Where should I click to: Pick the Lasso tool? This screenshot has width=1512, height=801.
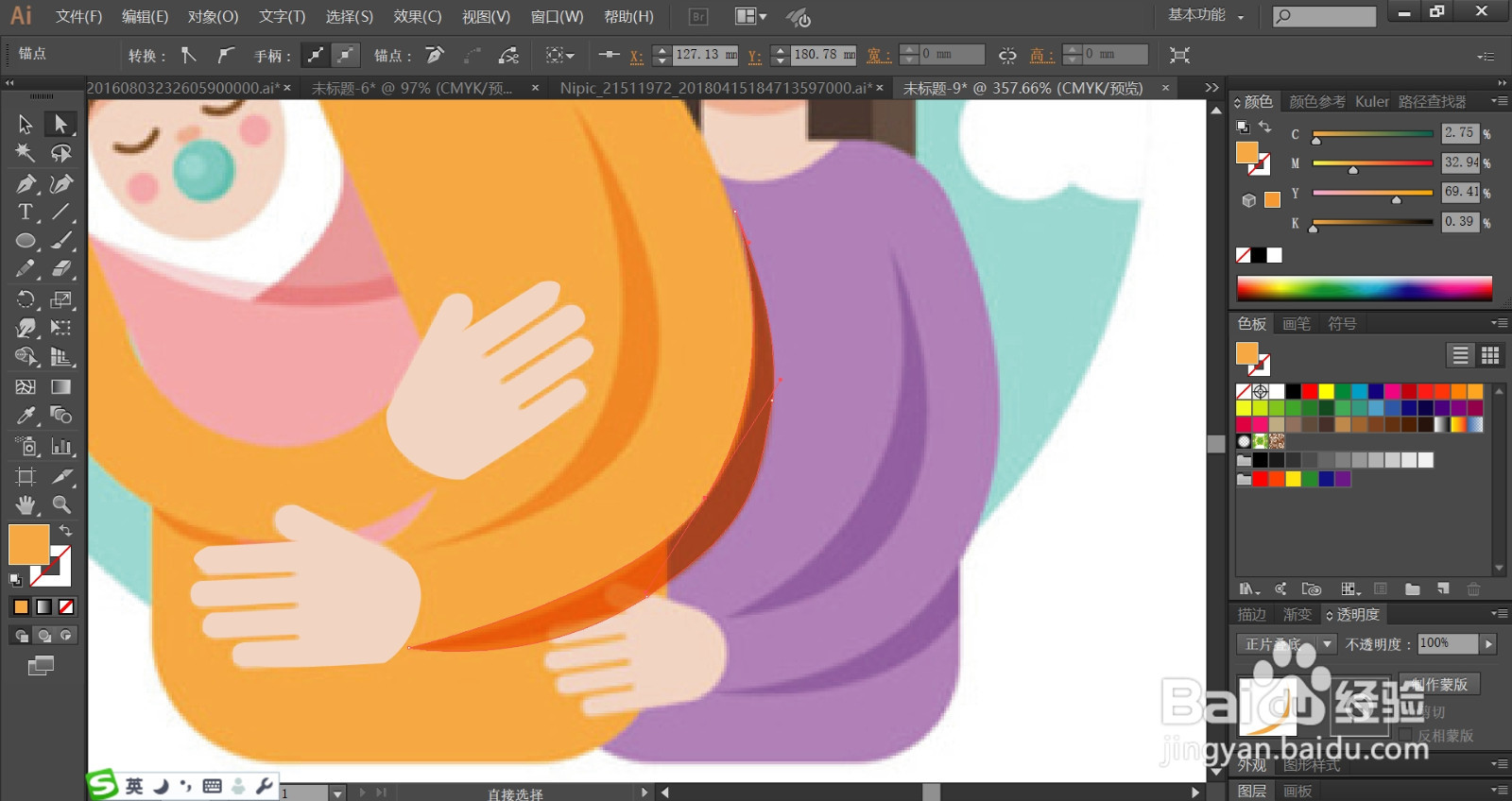coord(60,153)
